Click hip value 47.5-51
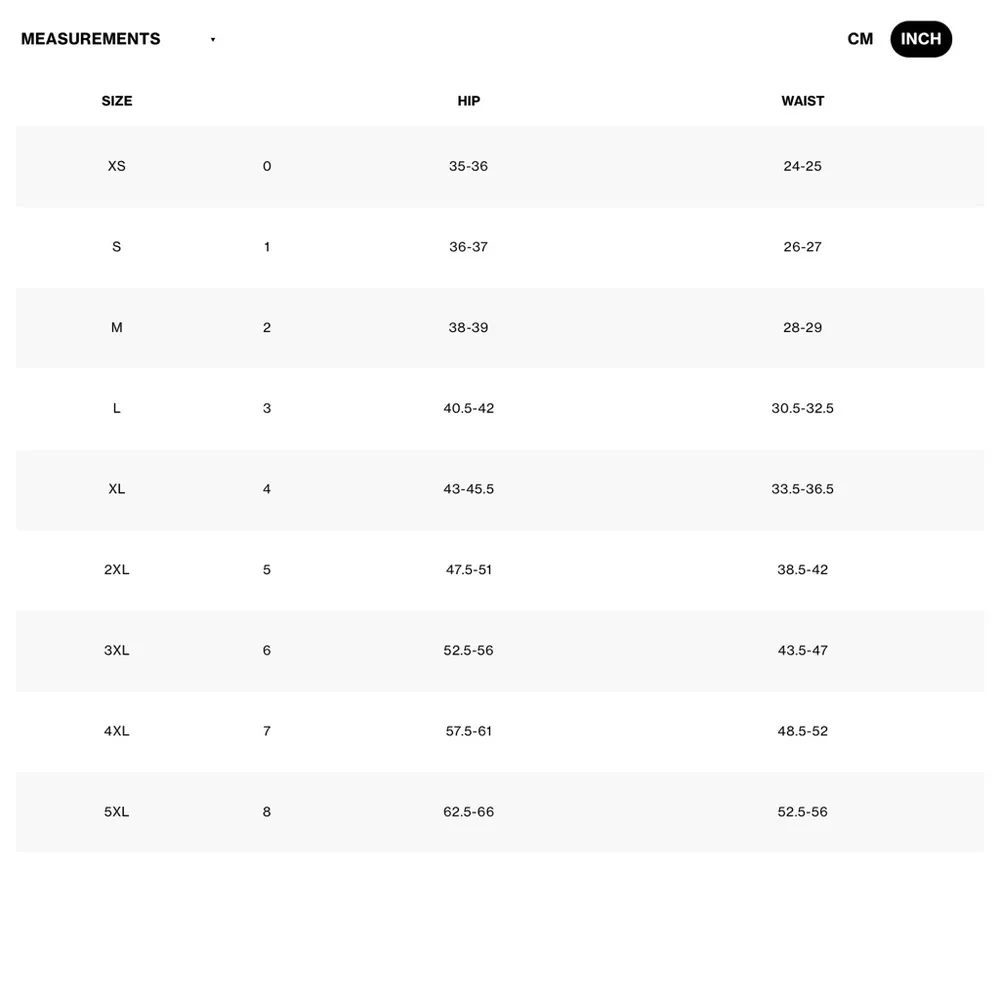Viewport: 1000px width, 1000px height. point(469,570)
